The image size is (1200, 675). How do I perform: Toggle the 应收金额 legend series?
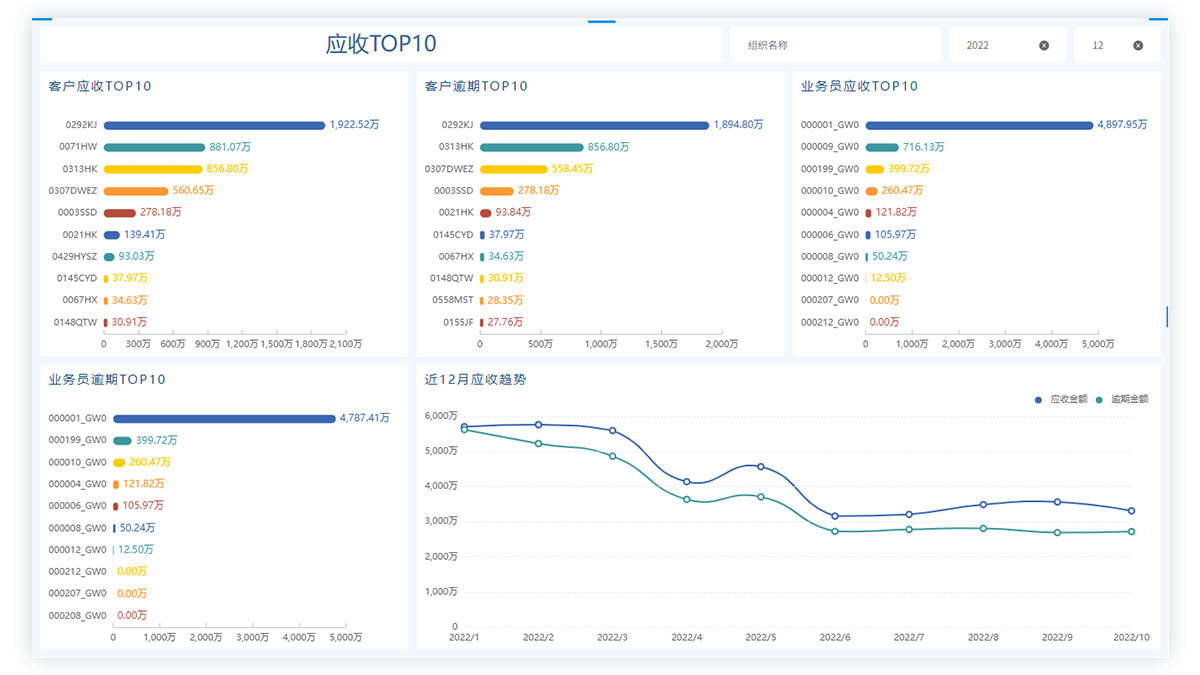pos(1061,399)
